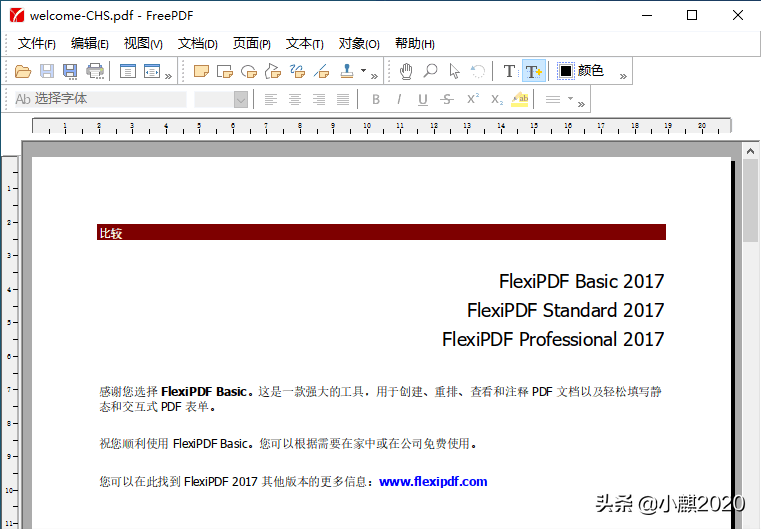
Task: Open the font size dropdown
Action: tap(241, 99)
